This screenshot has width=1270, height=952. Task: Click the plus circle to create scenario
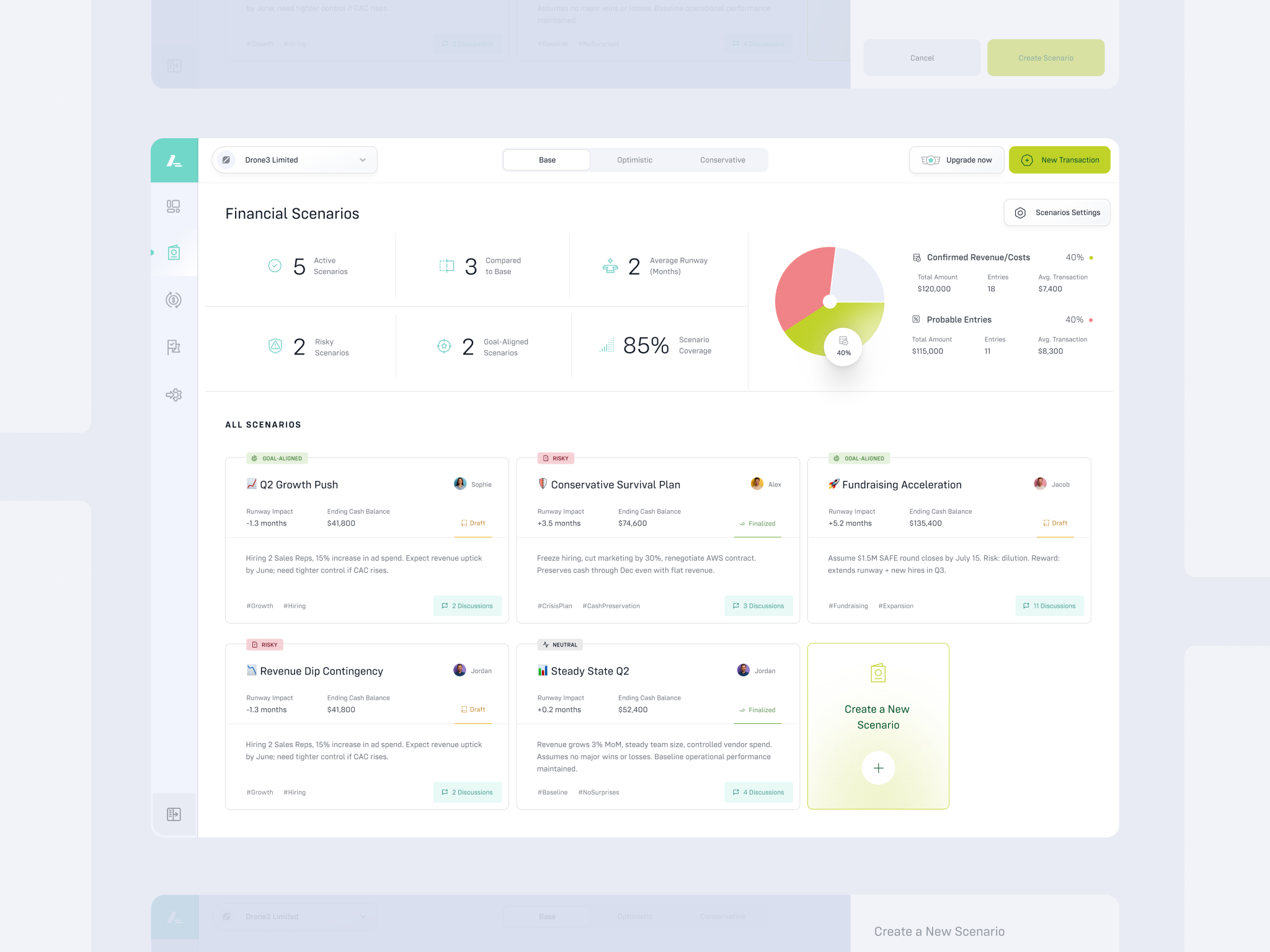tap(878, 768)
